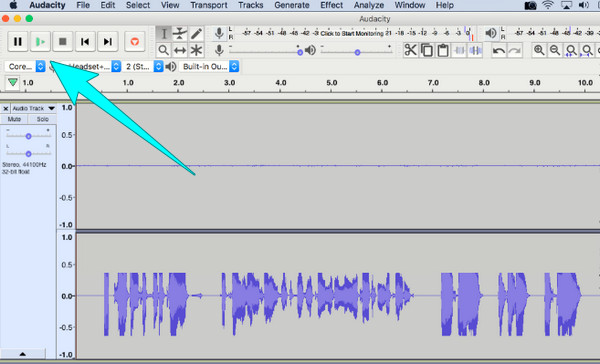The width and height of the screenshot is (600, 364).
Task: Close the audio track with X
Action: pyautogui.click(x=6, y=109)
